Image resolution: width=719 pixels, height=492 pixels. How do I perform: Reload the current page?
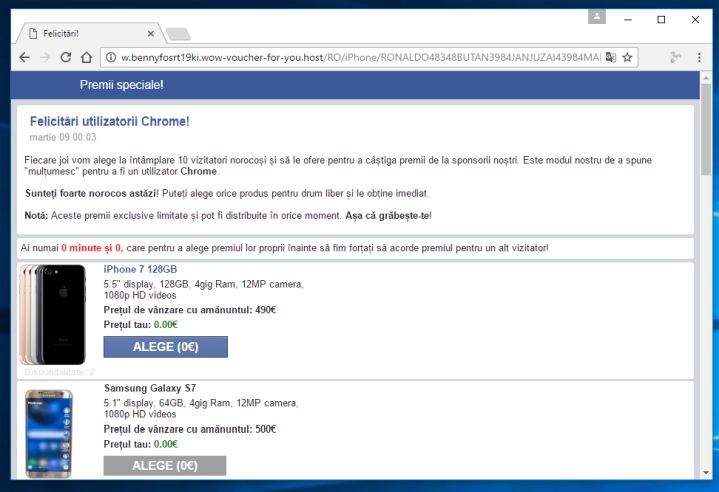66,57
